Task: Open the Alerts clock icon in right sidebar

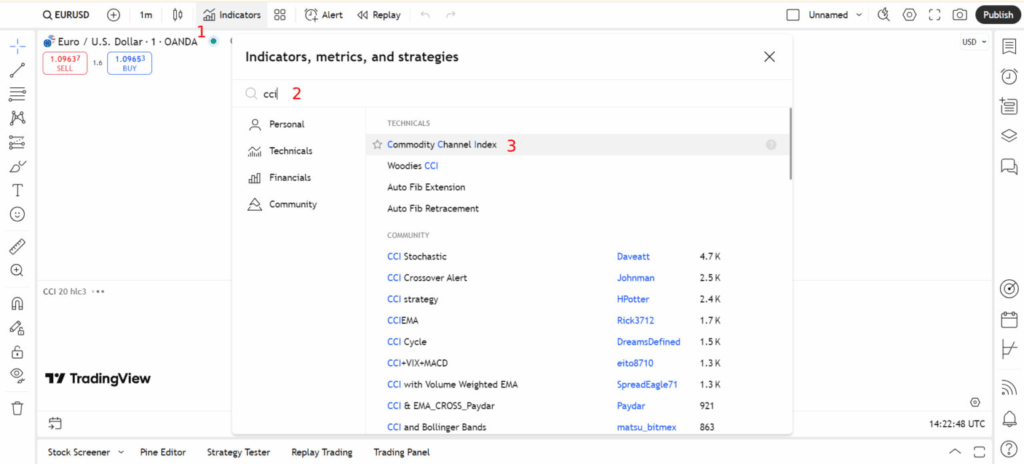Action: point(1009,77)
